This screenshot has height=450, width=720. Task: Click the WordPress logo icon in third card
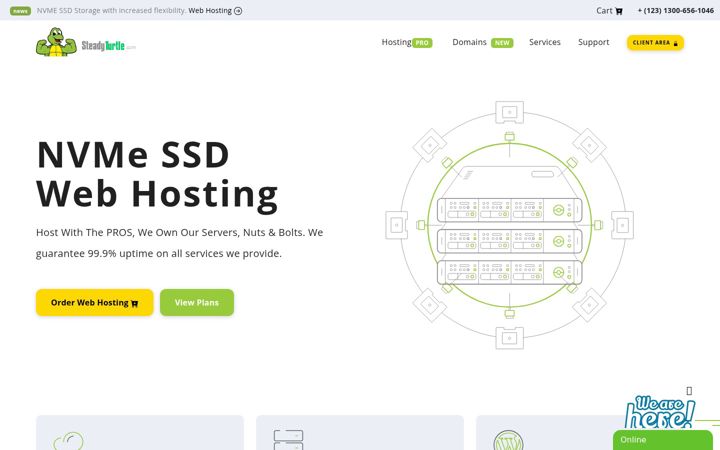508,440
